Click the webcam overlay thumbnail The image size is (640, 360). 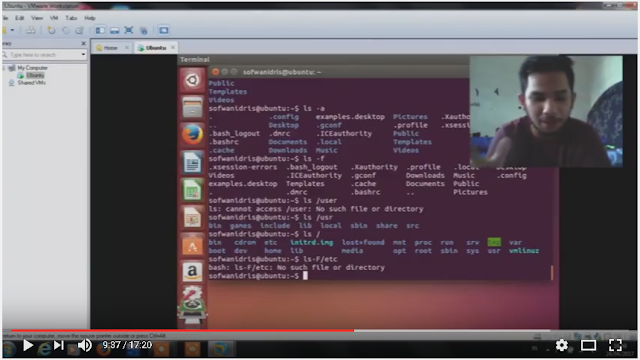coord(546,111)
